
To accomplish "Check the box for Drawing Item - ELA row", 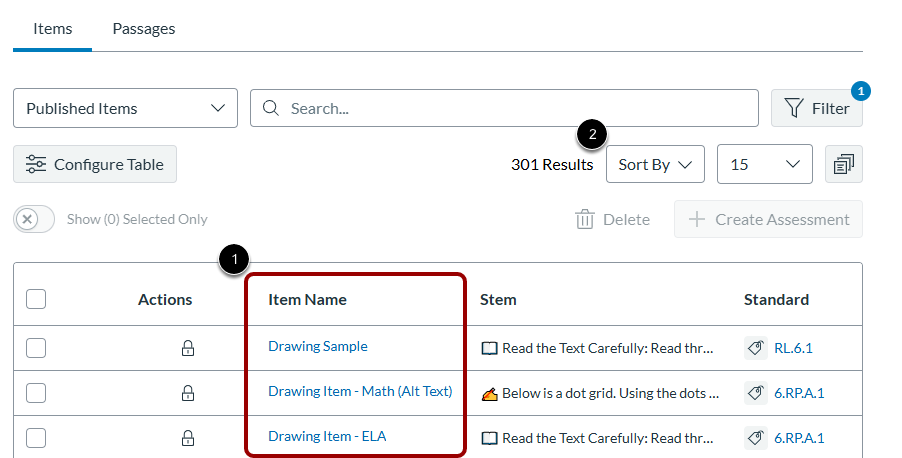I will tap(36, 438).
